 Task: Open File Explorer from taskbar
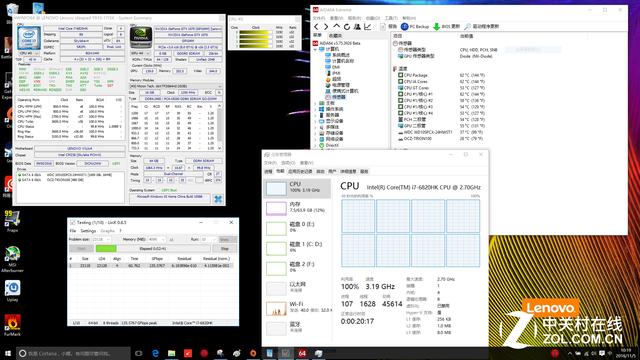171,353
